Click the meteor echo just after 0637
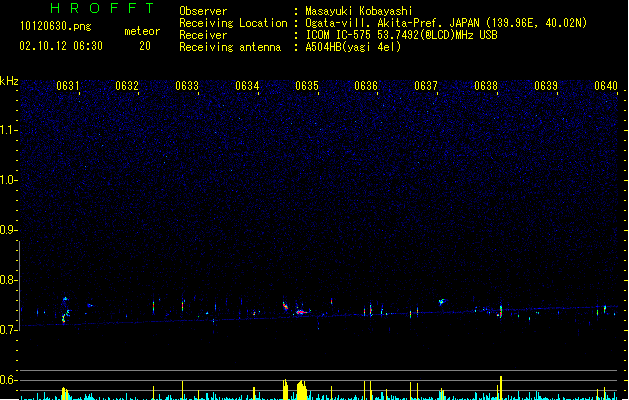 (442, 302)
